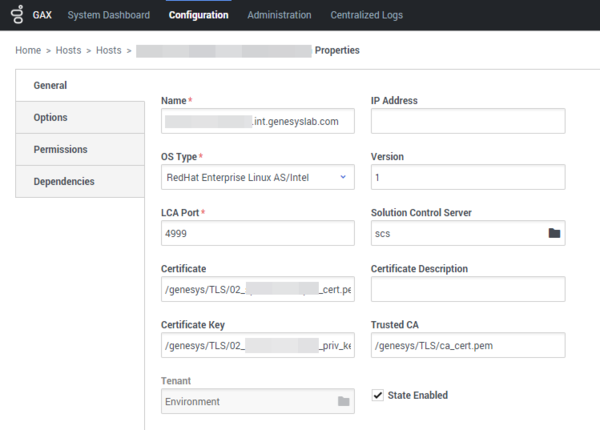Click the Certificate Description field
The height and width of the screenshot is (430, 600).
468,289
